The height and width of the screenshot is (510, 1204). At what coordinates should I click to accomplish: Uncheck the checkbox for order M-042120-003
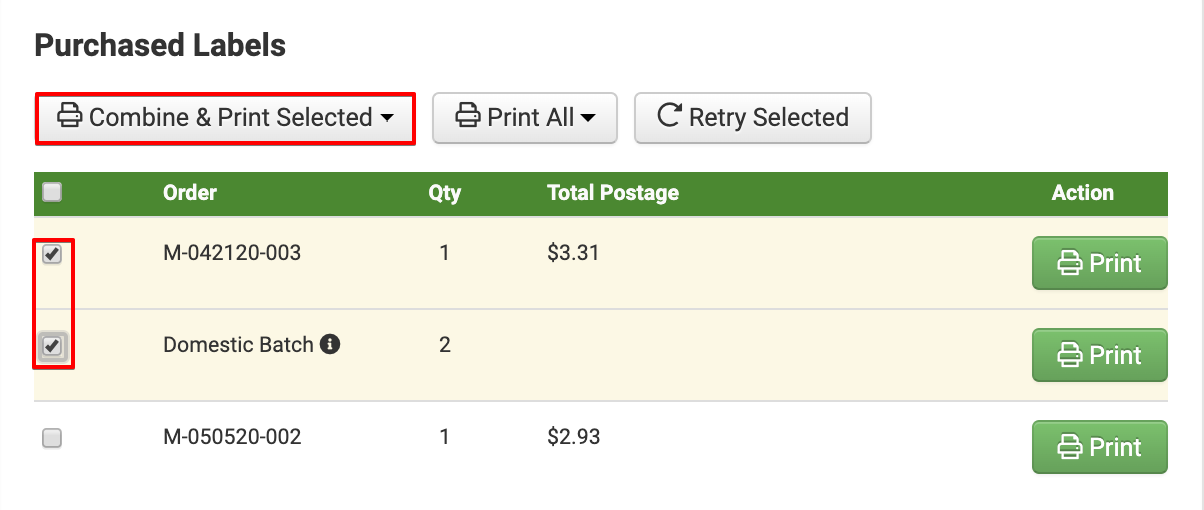pyautogui.click(x=52, y=254)
